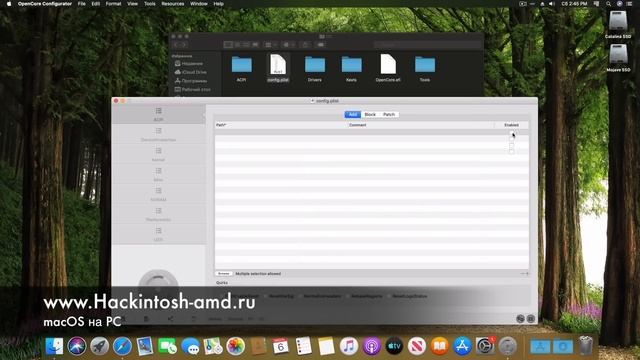
Task: Open App Store from the Dock
Action: pos(462,346)
